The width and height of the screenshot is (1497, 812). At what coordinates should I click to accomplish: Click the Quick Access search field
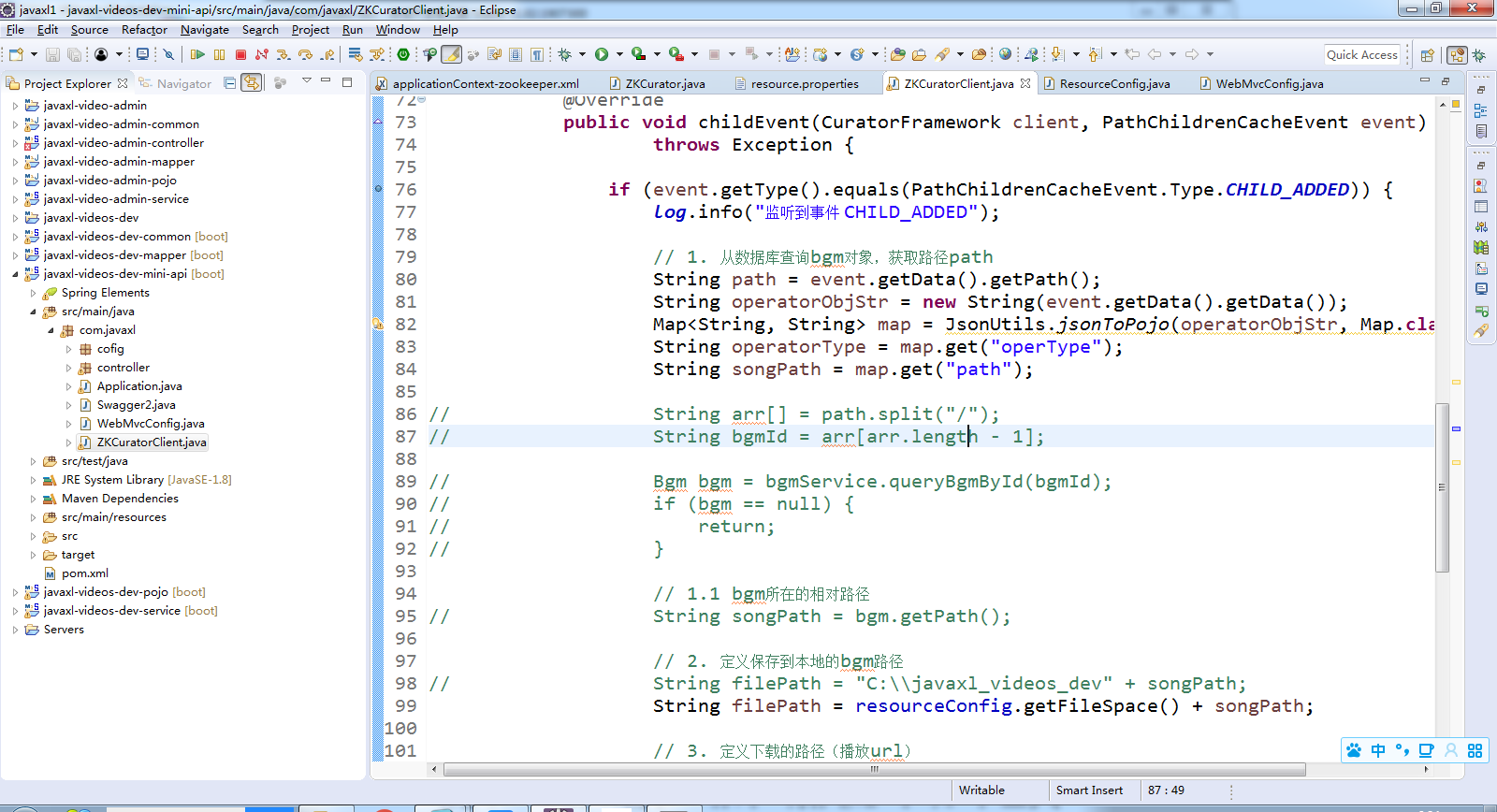point(1362,55)
